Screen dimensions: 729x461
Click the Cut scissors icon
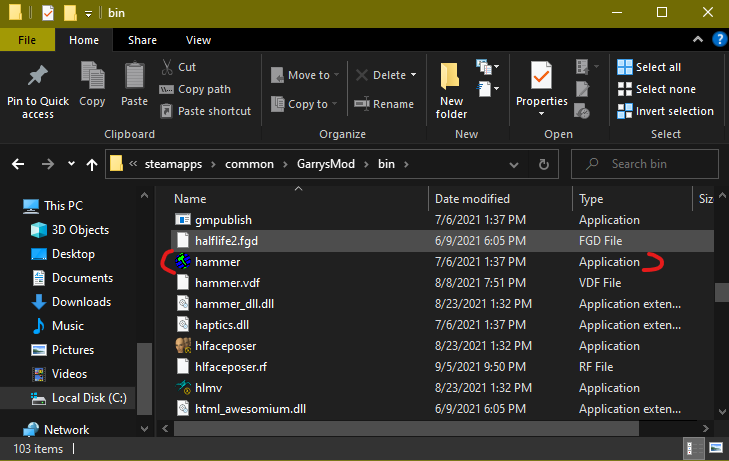coord(167,67)
